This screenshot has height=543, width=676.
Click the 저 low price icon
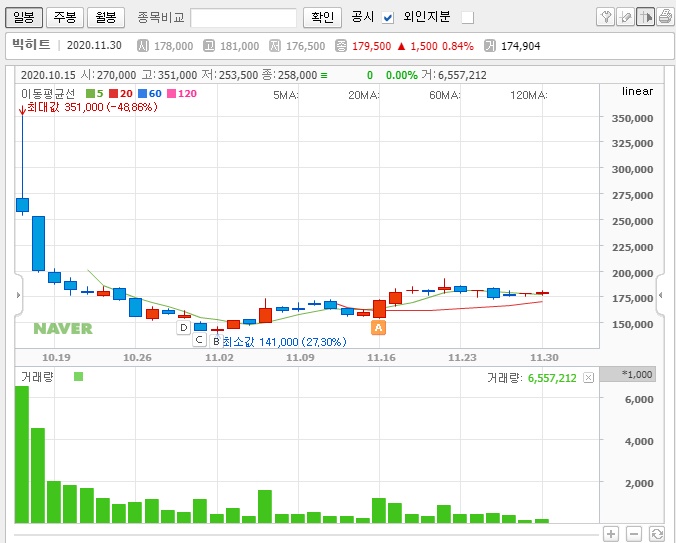click(275, 46)
